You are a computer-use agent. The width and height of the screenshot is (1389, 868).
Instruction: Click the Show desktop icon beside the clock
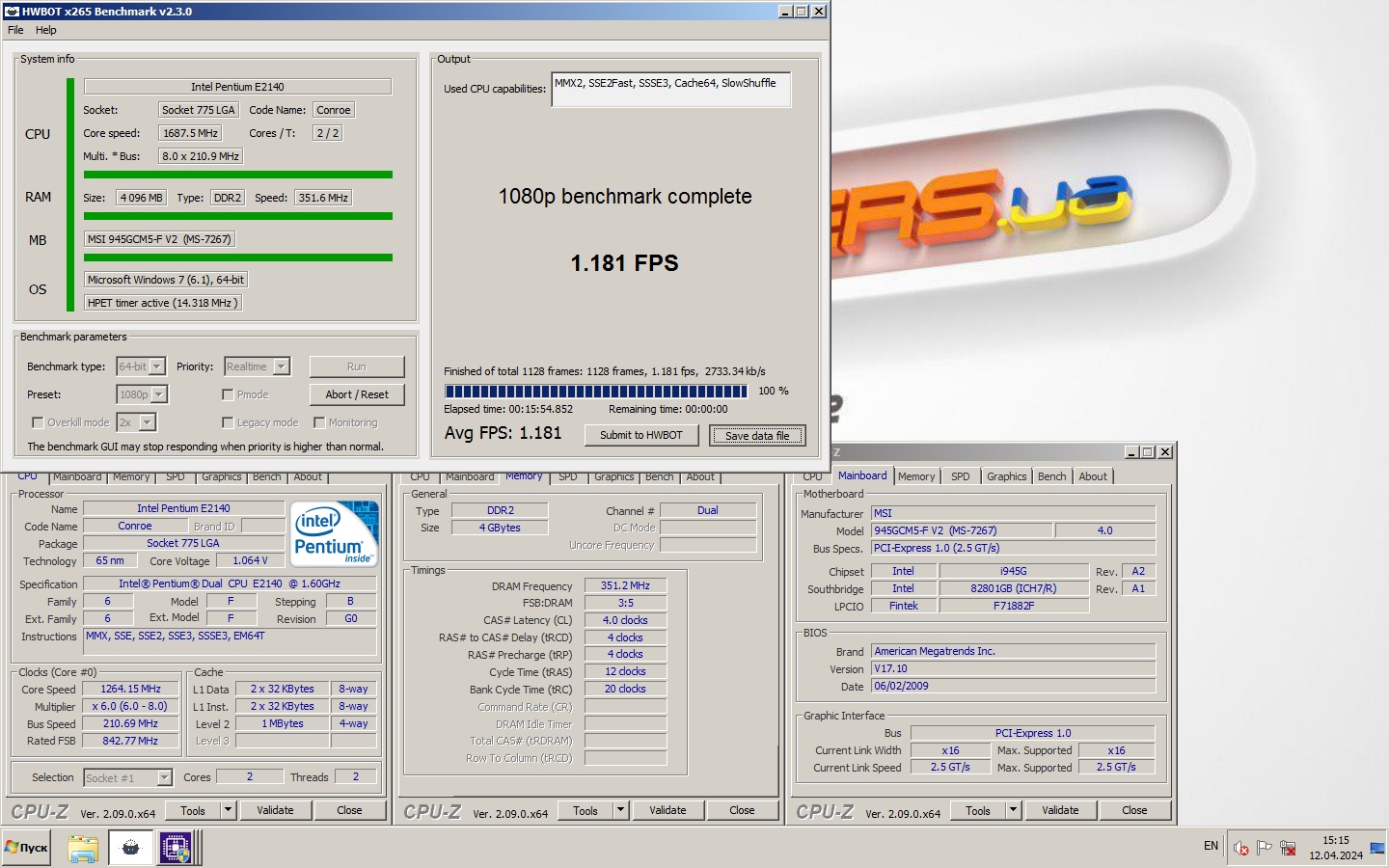1376,848
